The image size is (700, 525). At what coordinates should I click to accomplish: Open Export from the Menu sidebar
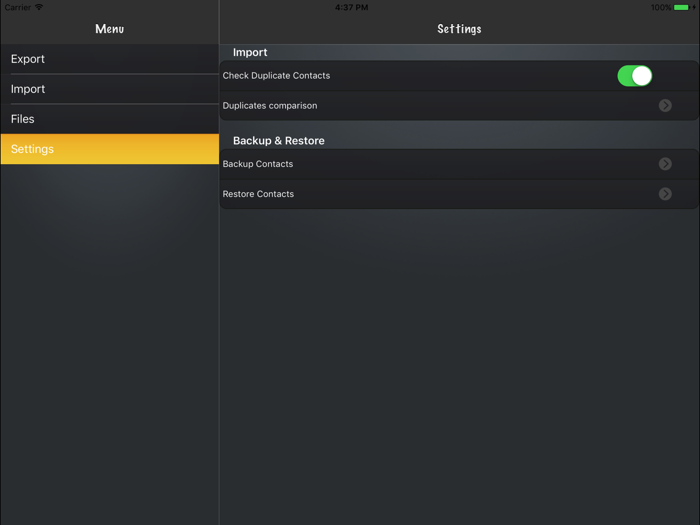click(x=28, y=59)
